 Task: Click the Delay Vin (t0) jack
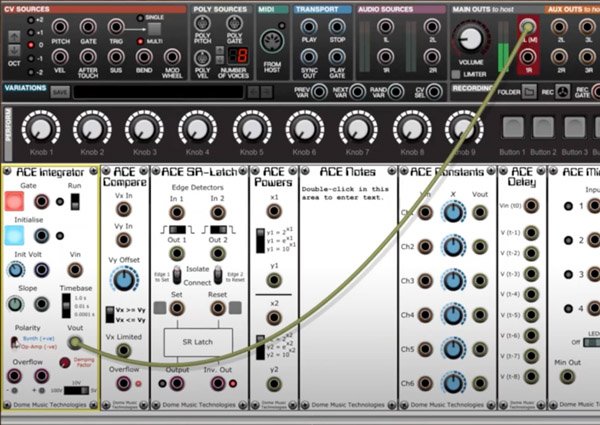[531, 205]
